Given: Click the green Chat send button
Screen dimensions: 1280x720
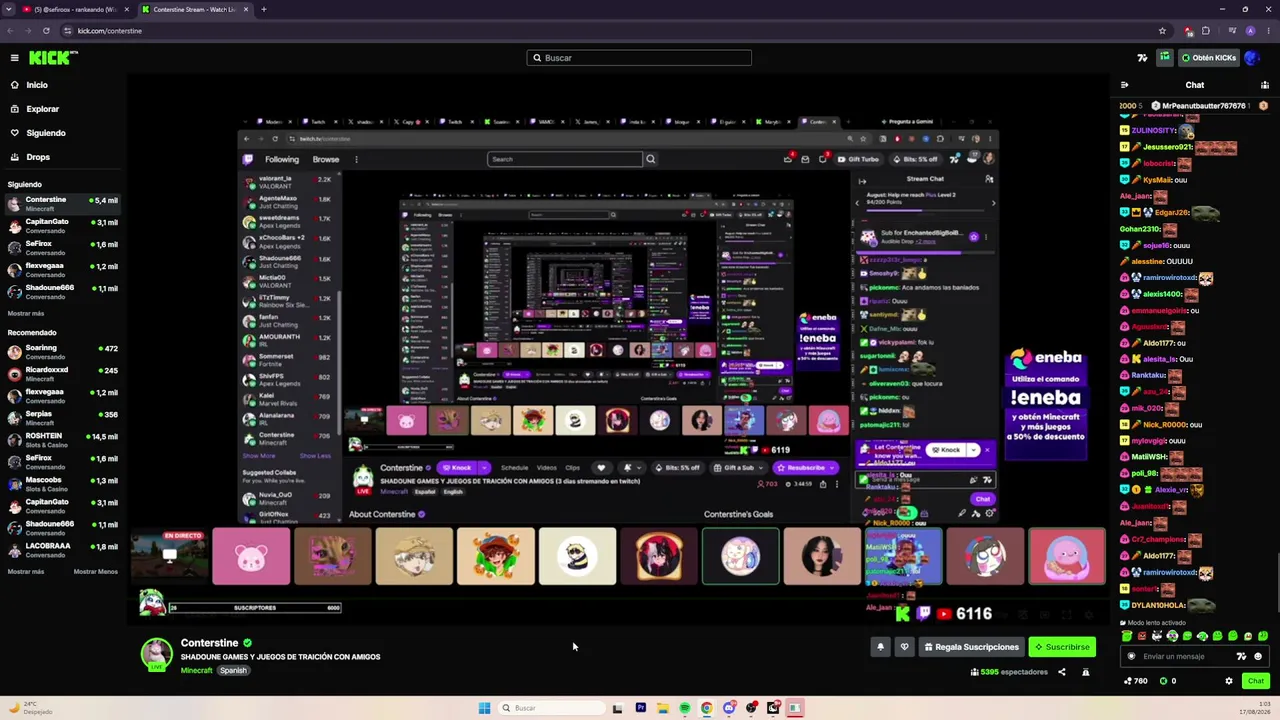Looking at the screenshot, I should [1256, 681].
